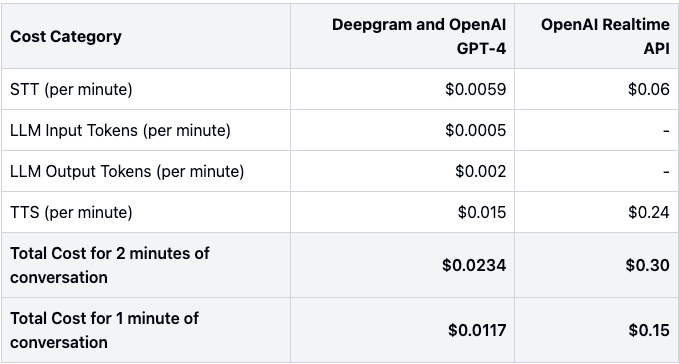Click the $0.24 Realtime TTS cell
This screenshot has height=364, width=679.
[x=648, y=213]
